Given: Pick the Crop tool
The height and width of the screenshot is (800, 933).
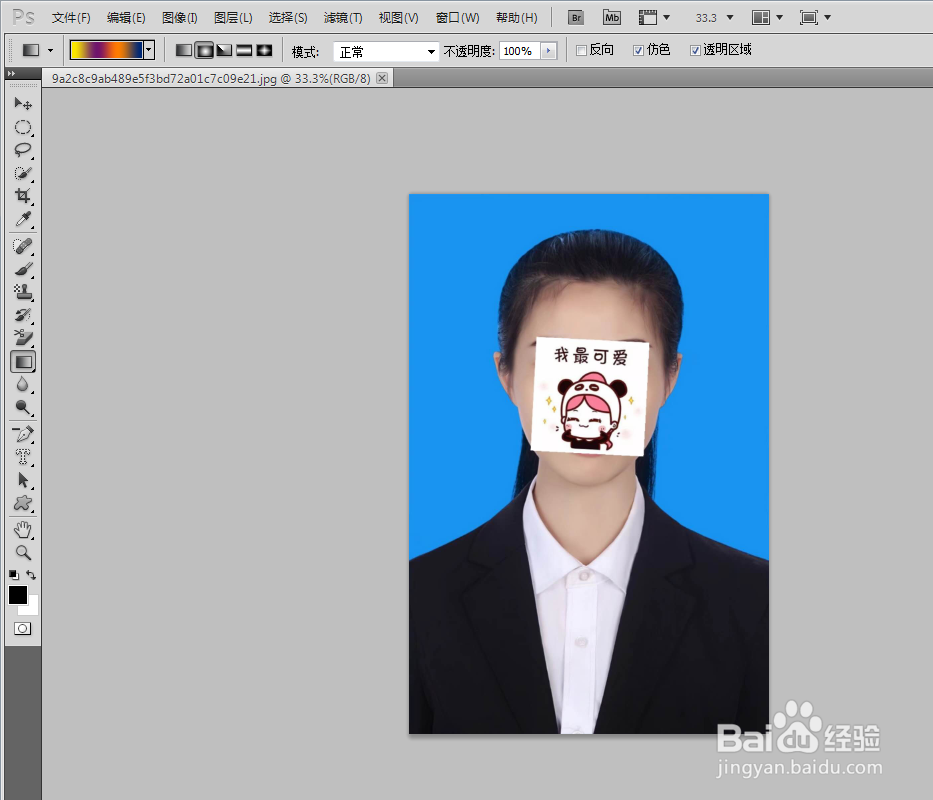Looking at the screenshot, I should tap(23, 197).
